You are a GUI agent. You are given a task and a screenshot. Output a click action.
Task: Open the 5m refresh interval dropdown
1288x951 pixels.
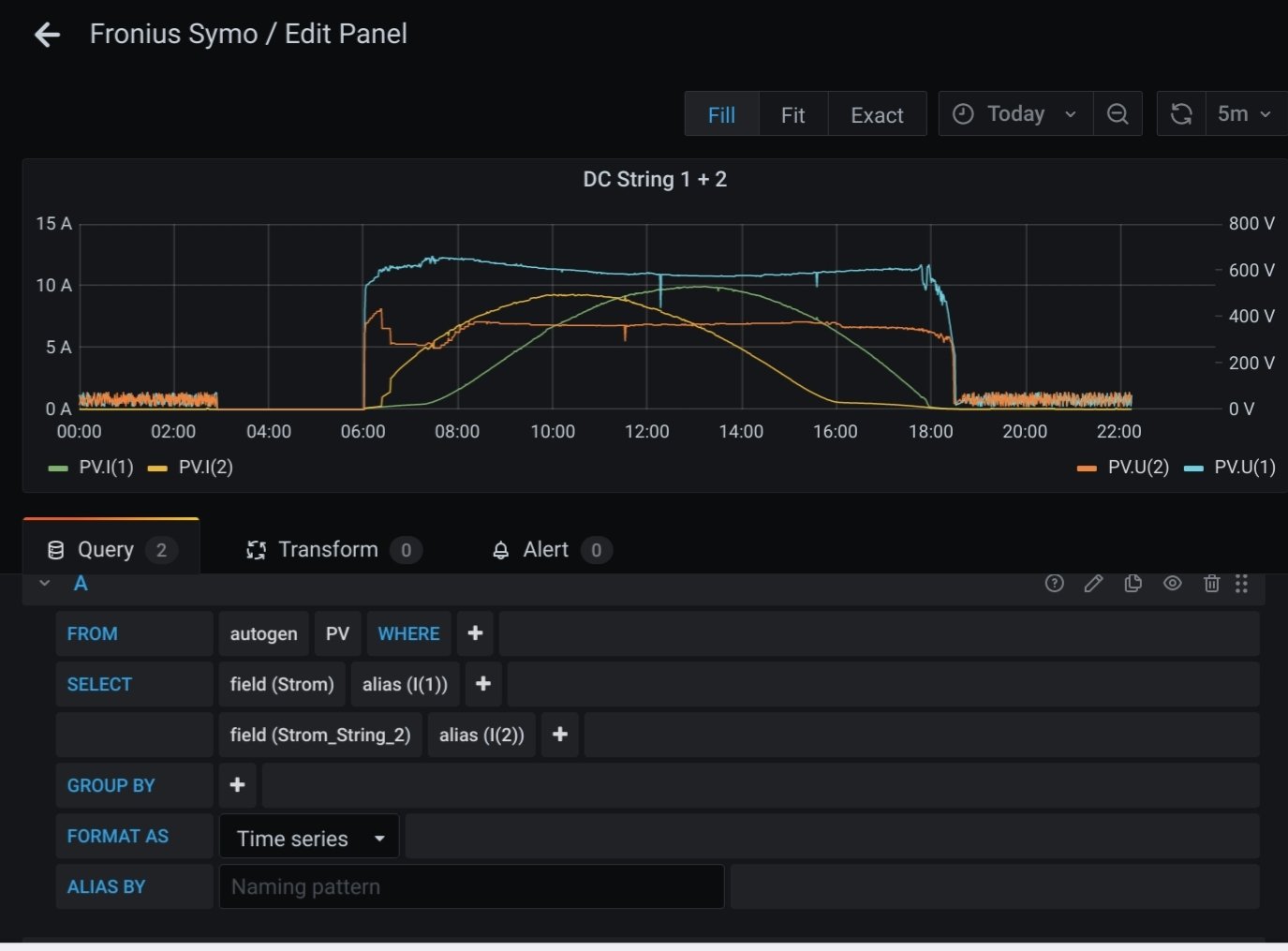1243,114
